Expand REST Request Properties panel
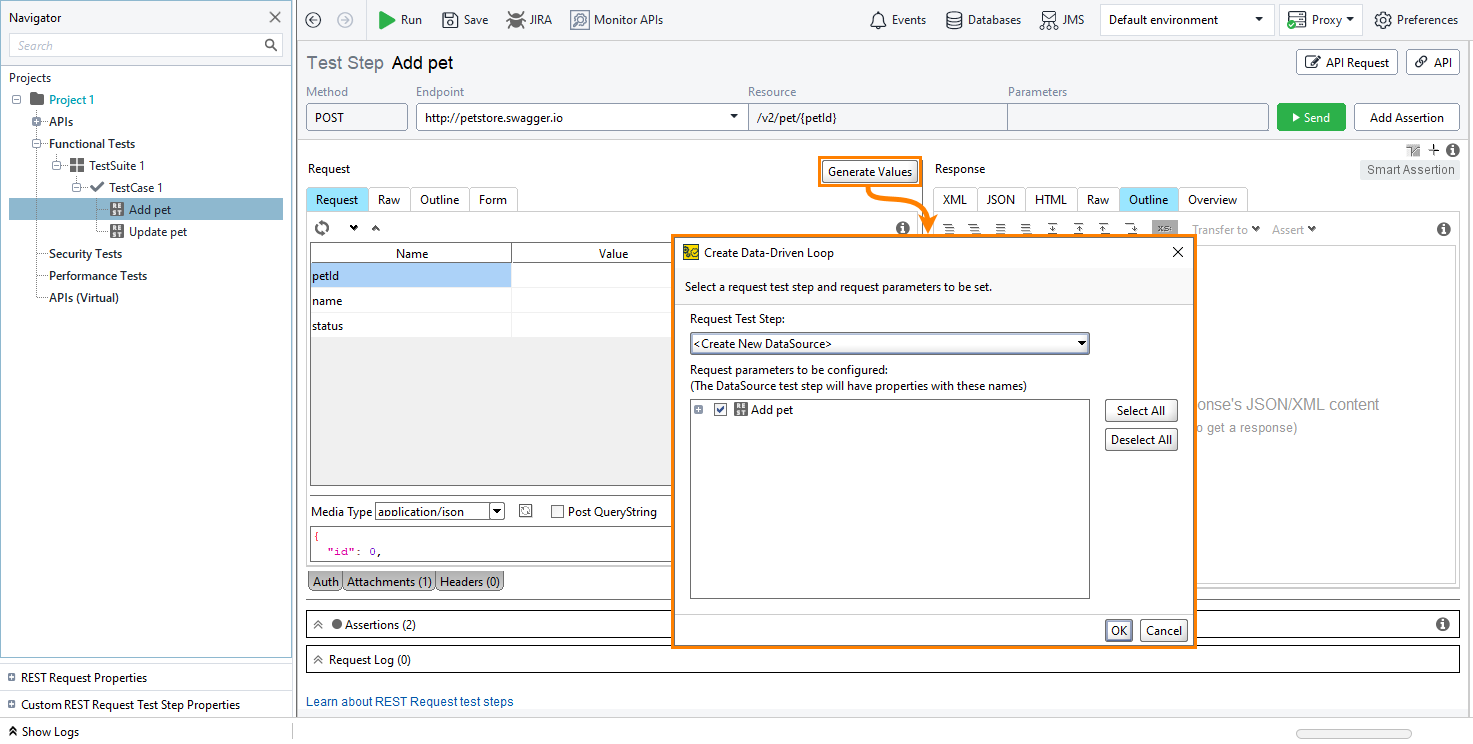Image resolution: width=1473 pixels, height=744 pixels. click(x=11, y=677)
